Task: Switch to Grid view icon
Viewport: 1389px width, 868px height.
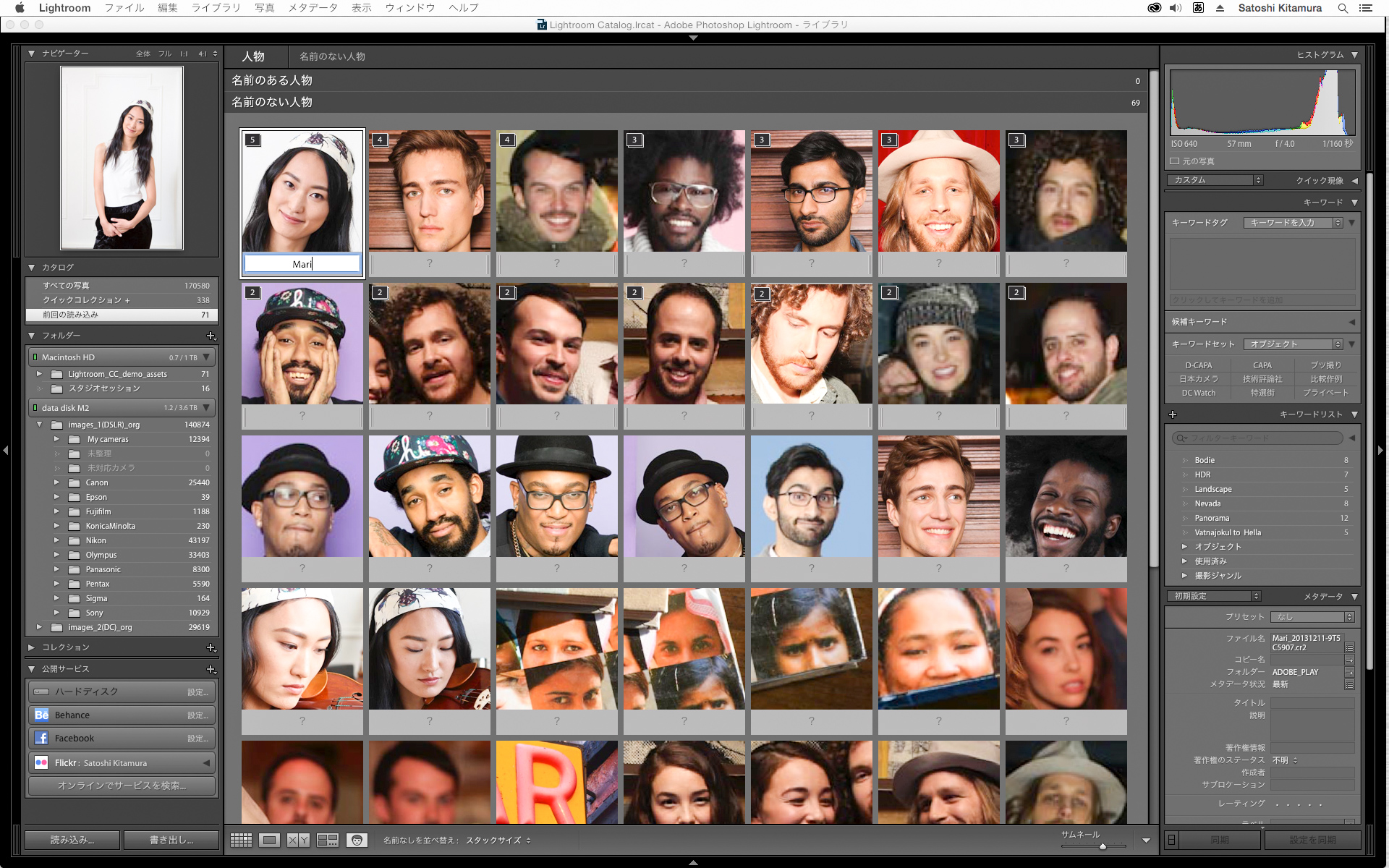Action: coord(241,840)
